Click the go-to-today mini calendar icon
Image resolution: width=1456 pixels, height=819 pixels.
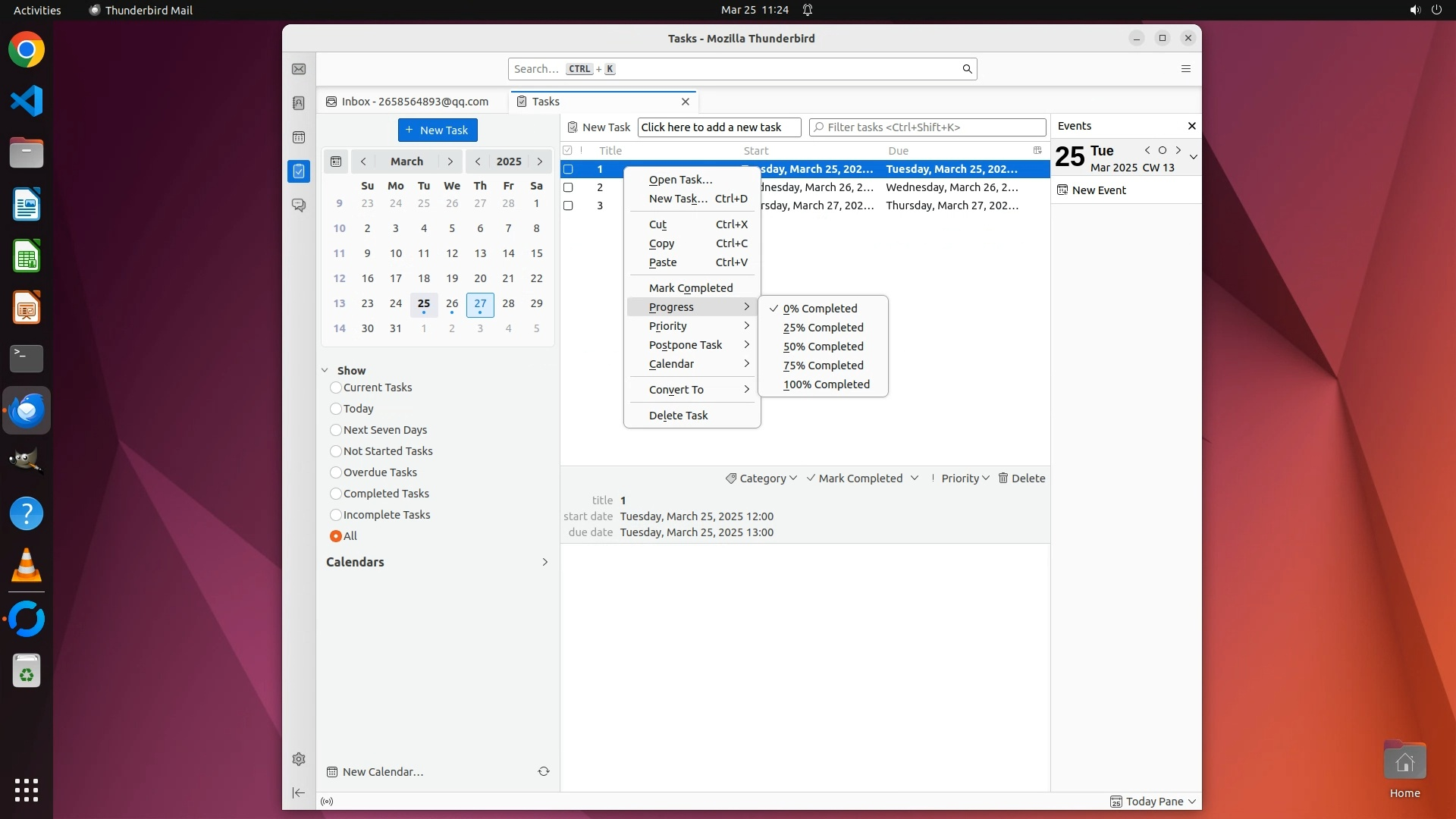tap(336, 162)
